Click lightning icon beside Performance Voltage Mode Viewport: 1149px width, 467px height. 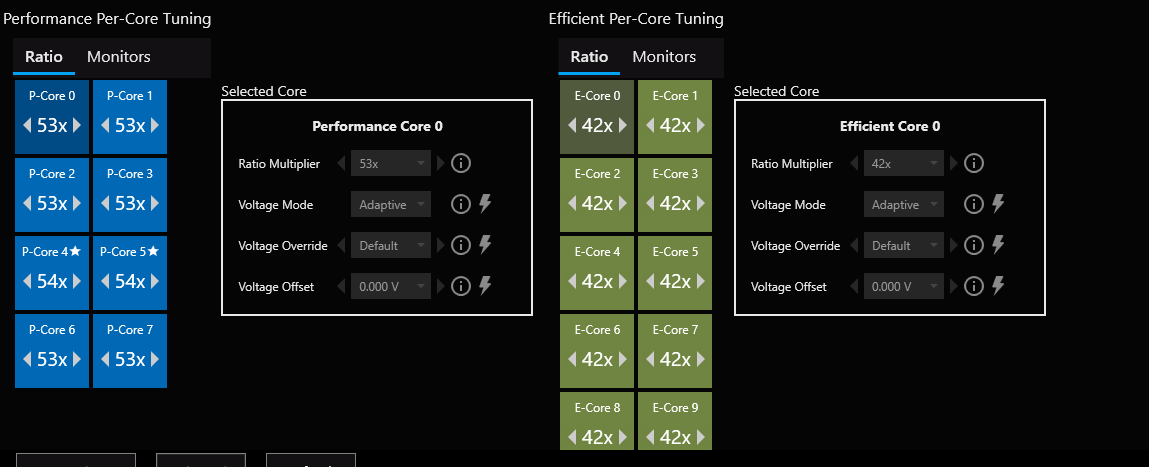click(484, 204)
